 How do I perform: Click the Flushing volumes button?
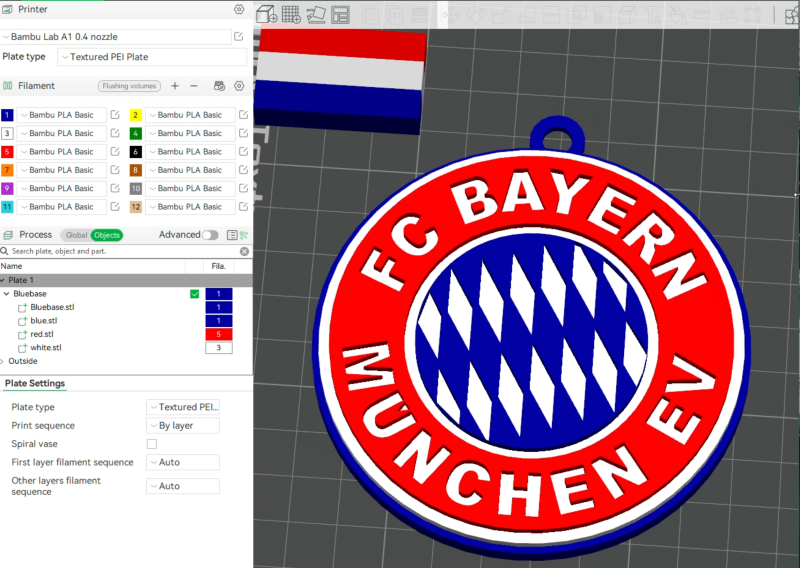[129, 86]
